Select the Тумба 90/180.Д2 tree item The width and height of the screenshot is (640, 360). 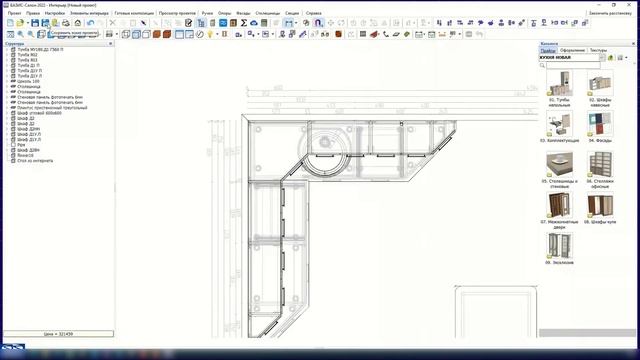tap(40, 49)
